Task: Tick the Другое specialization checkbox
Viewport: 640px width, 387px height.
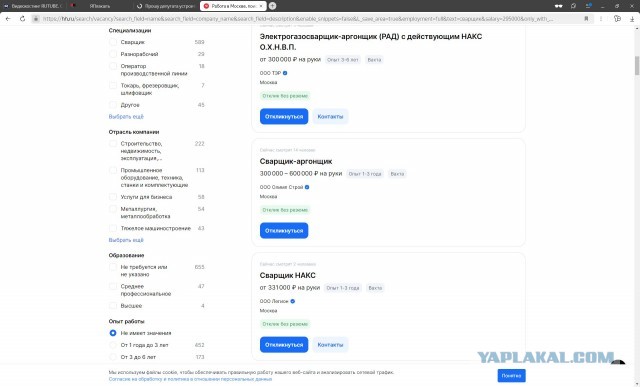Action: pyautogui.click(x=113, y=105)
